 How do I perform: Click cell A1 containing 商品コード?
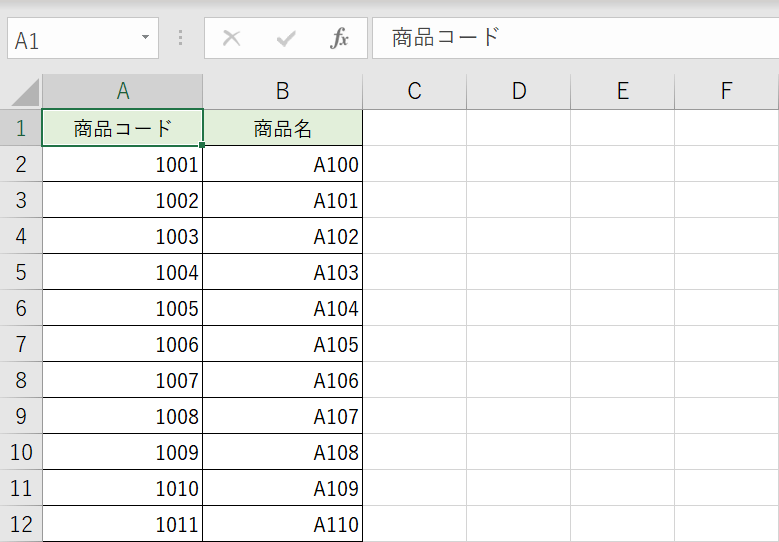(123, 128)
